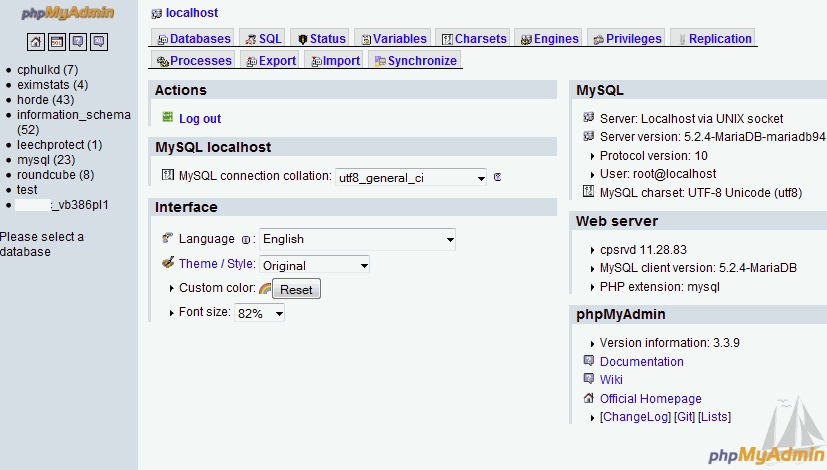The image size is (827, 470).
Task: Open the SQL query window icon
Action: (x=57, y=42)
